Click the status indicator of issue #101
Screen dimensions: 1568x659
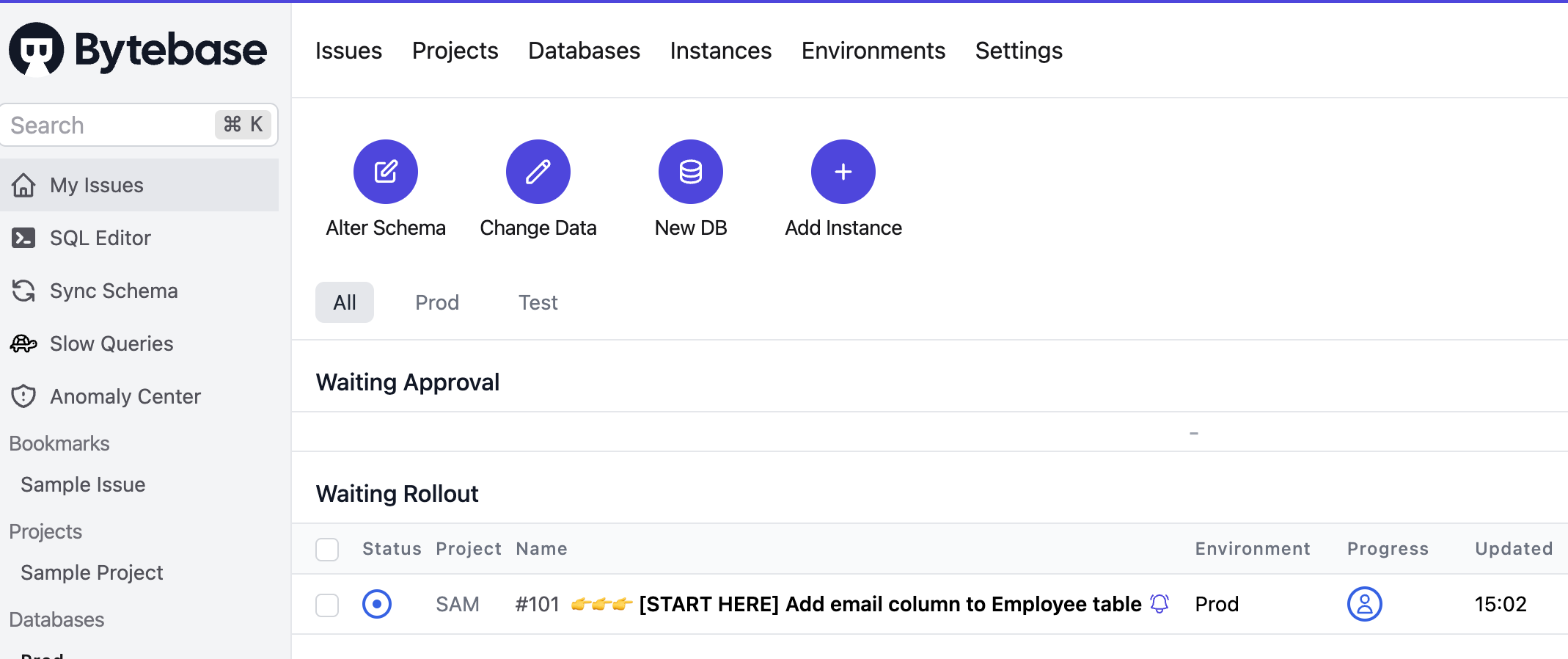pyautogui.click(x=377, y=604)
